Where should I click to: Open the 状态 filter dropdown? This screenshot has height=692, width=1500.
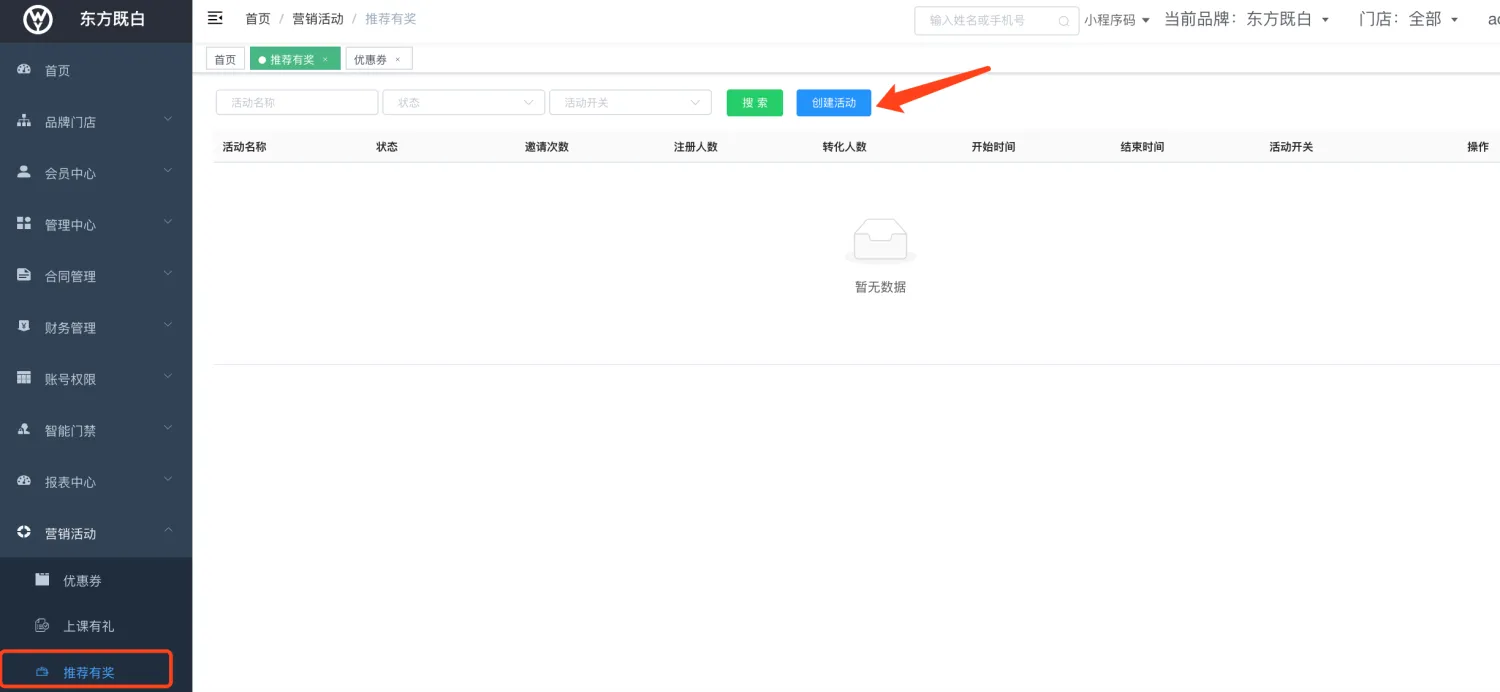463,103
